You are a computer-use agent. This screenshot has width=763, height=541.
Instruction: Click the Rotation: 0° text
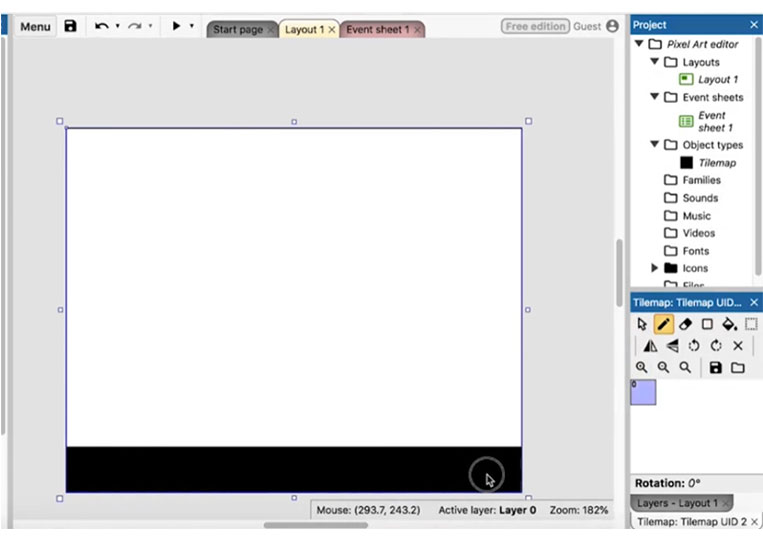click(x=667, y=483)
